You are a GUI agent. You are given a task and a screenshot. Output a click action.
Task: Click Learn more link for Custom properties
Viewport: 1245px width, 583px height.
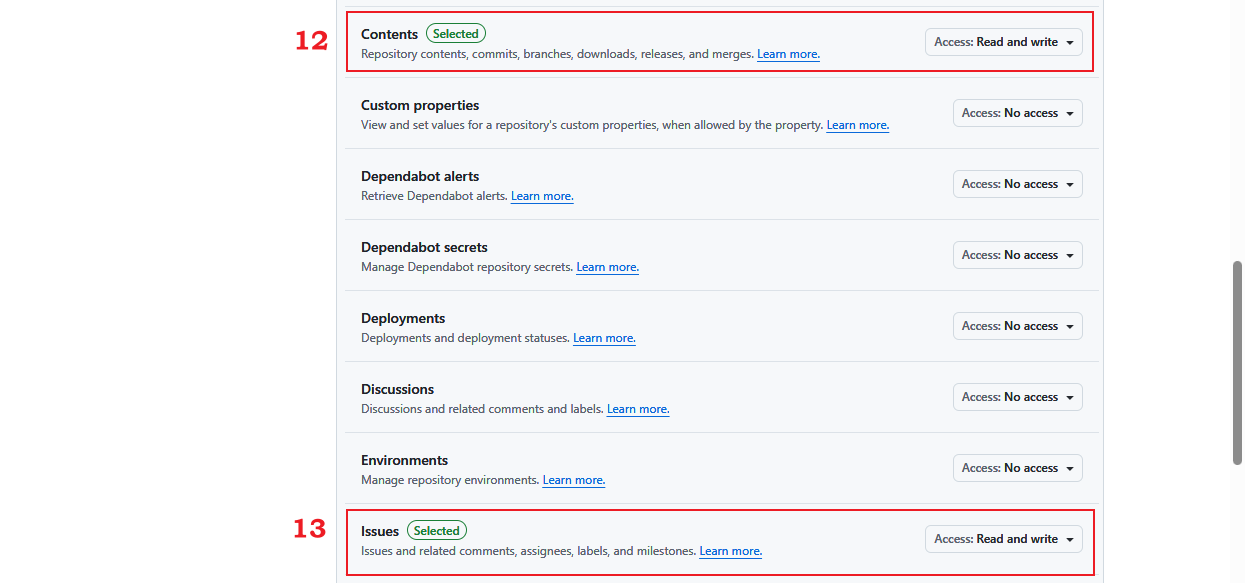[x=857, y=125]
